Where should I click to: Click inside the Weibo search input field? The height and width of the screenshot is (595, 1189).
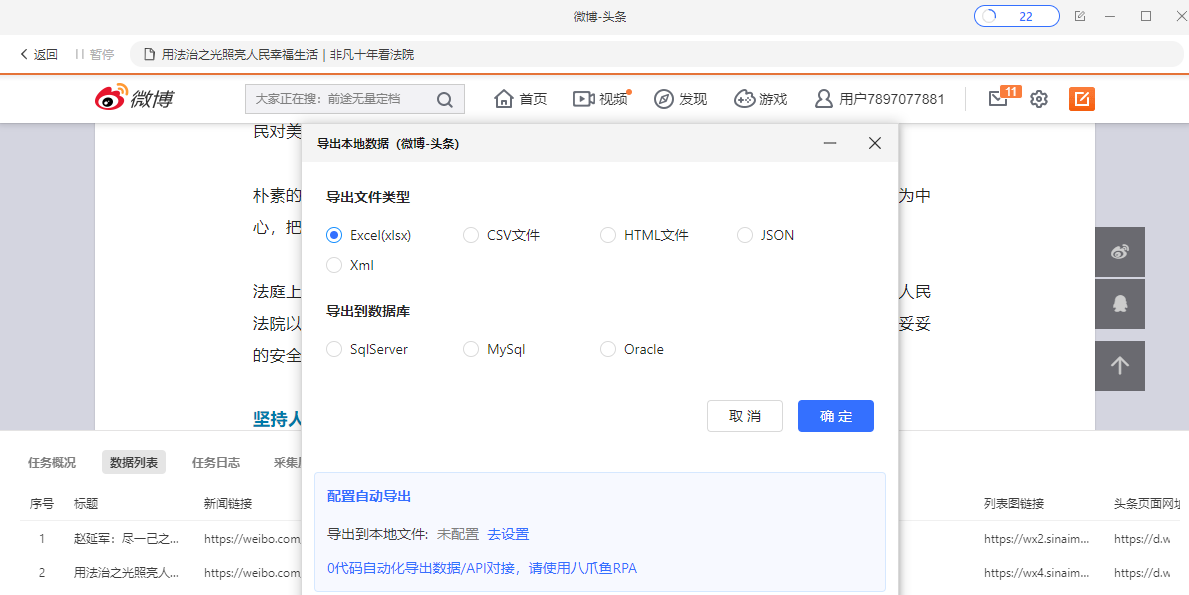click(340, 99)
